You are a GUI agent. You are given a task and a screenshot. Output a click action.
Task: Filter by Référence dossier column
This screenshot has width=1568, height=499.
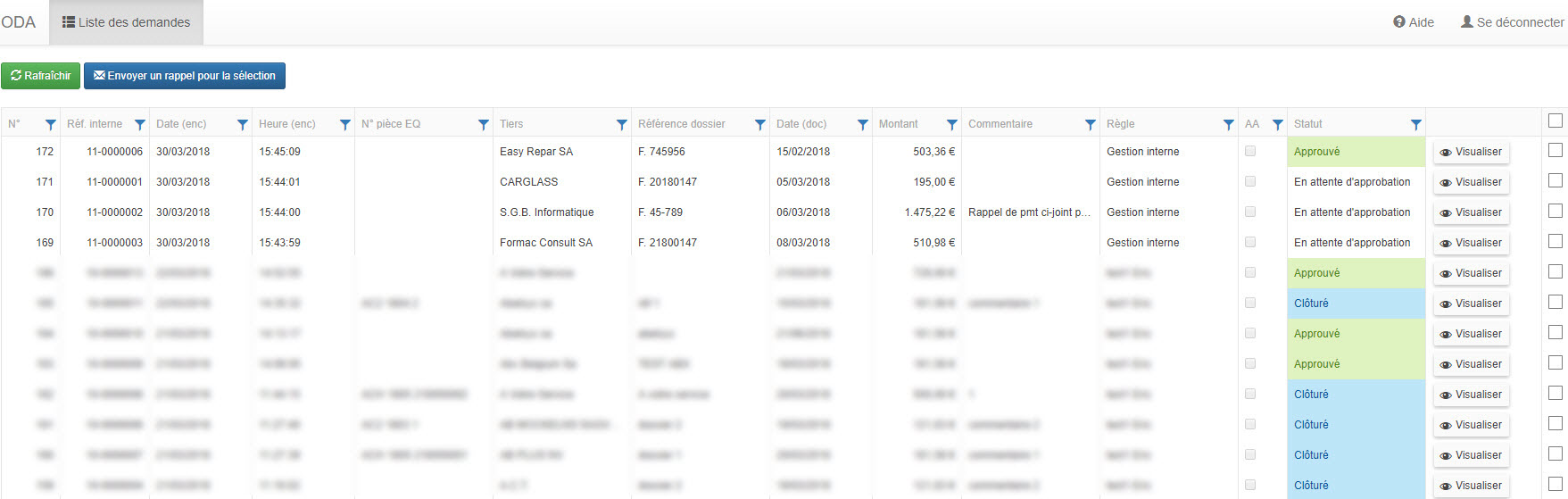pos(760,125)
